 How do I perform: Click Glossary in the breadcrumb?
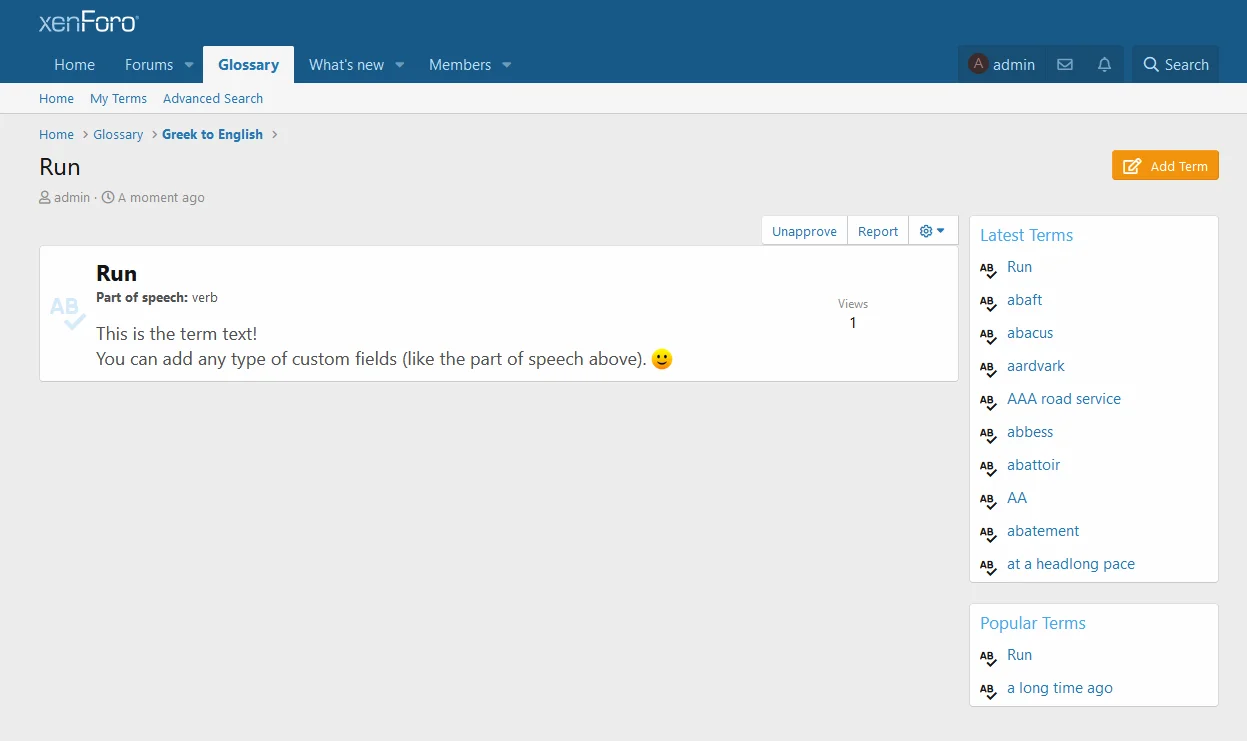(118, 134)
